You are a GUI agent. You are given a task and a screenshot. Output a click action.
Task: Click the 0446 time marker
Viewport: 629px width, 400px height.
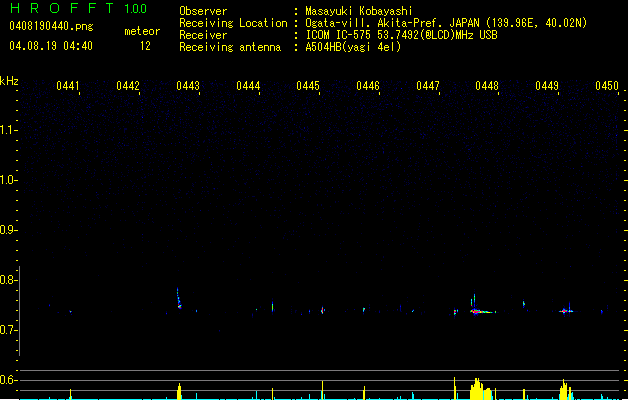point(368,86)
